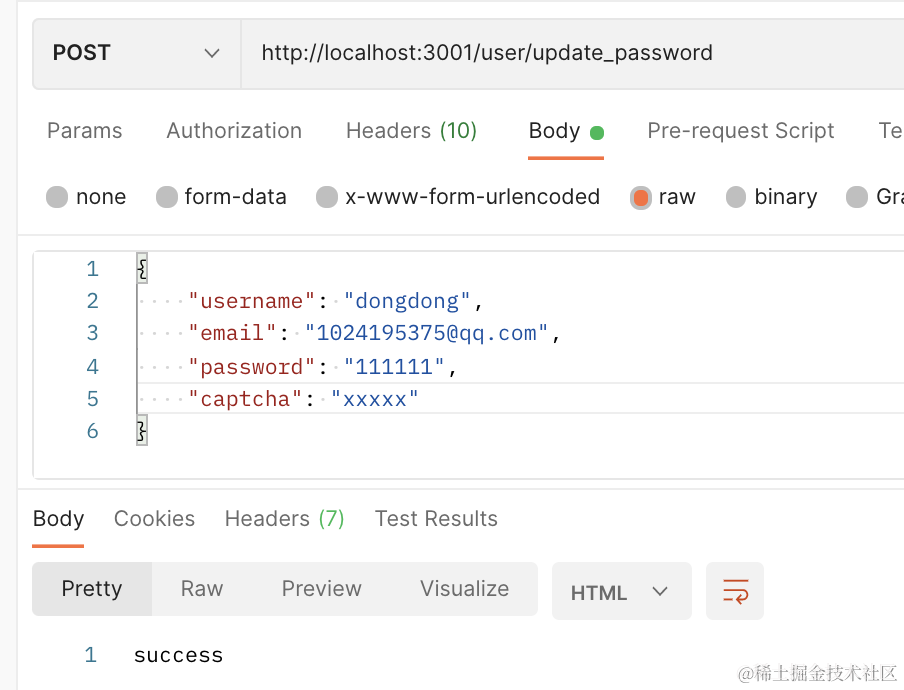Select the raw body type
The image size is (904, 690).
pos(641,197)
